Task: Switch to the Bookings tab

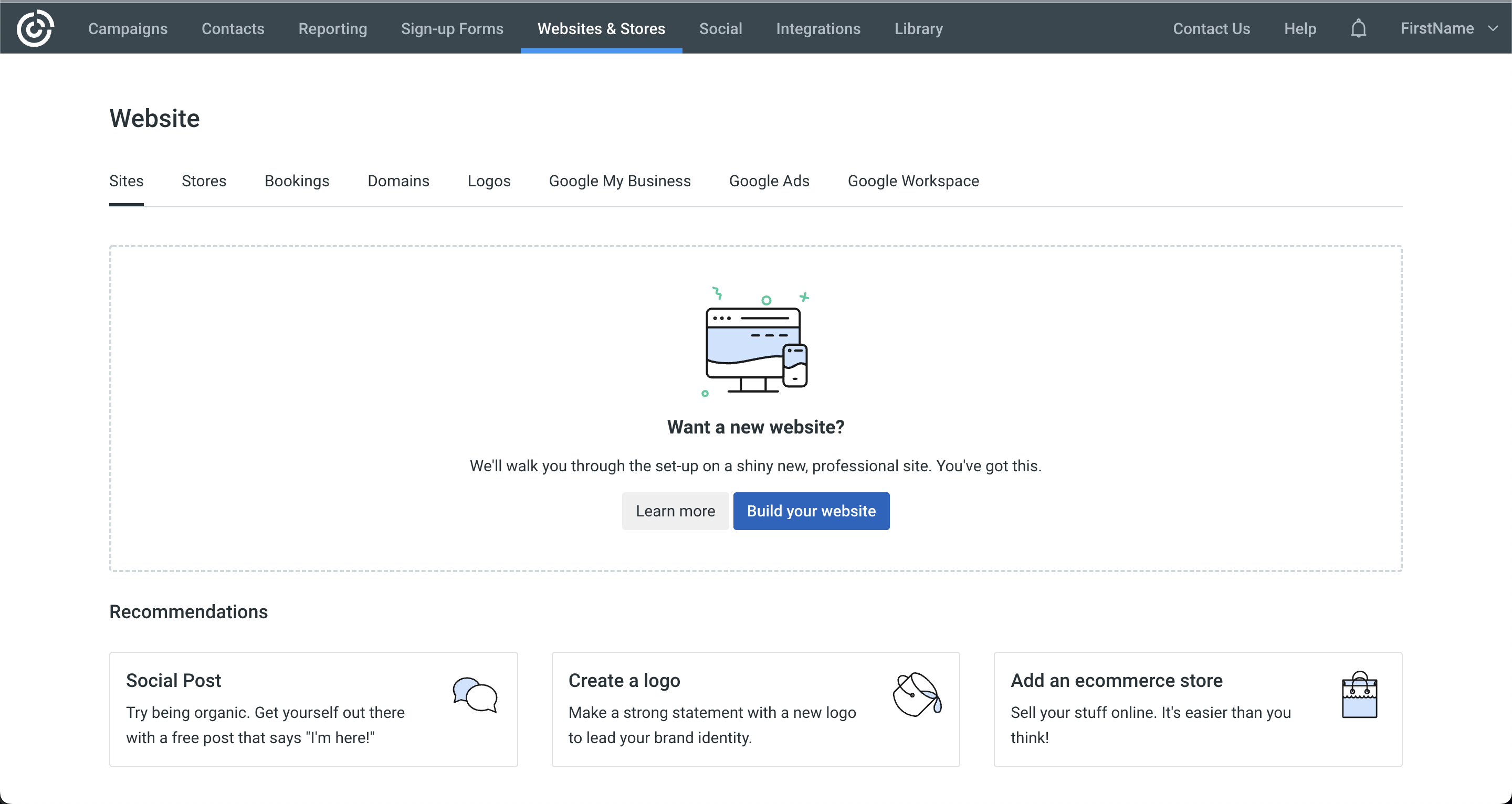Action: point(297,181)
